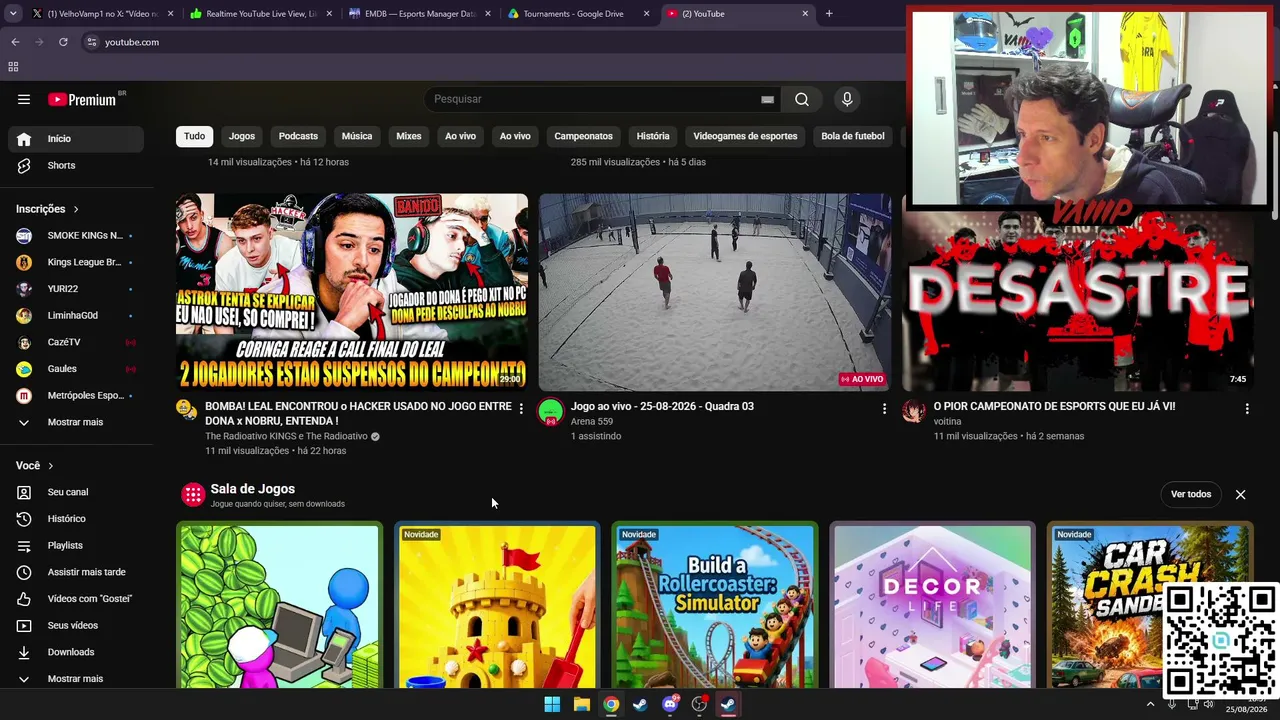Open Assistir mais tarde list

[x=76, y=572]
